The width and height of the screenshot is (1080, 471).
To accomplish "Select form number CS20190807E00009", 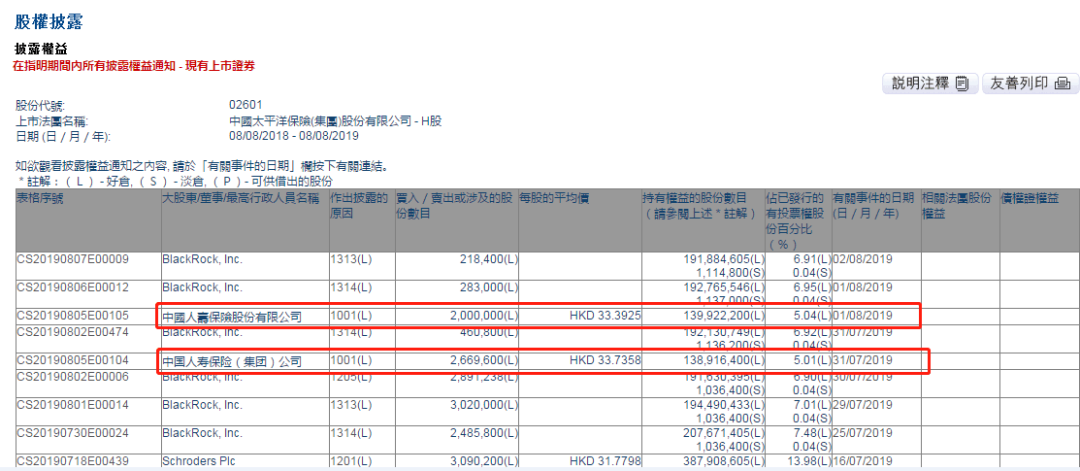I will pyautogui.click(x=72, y=260).
